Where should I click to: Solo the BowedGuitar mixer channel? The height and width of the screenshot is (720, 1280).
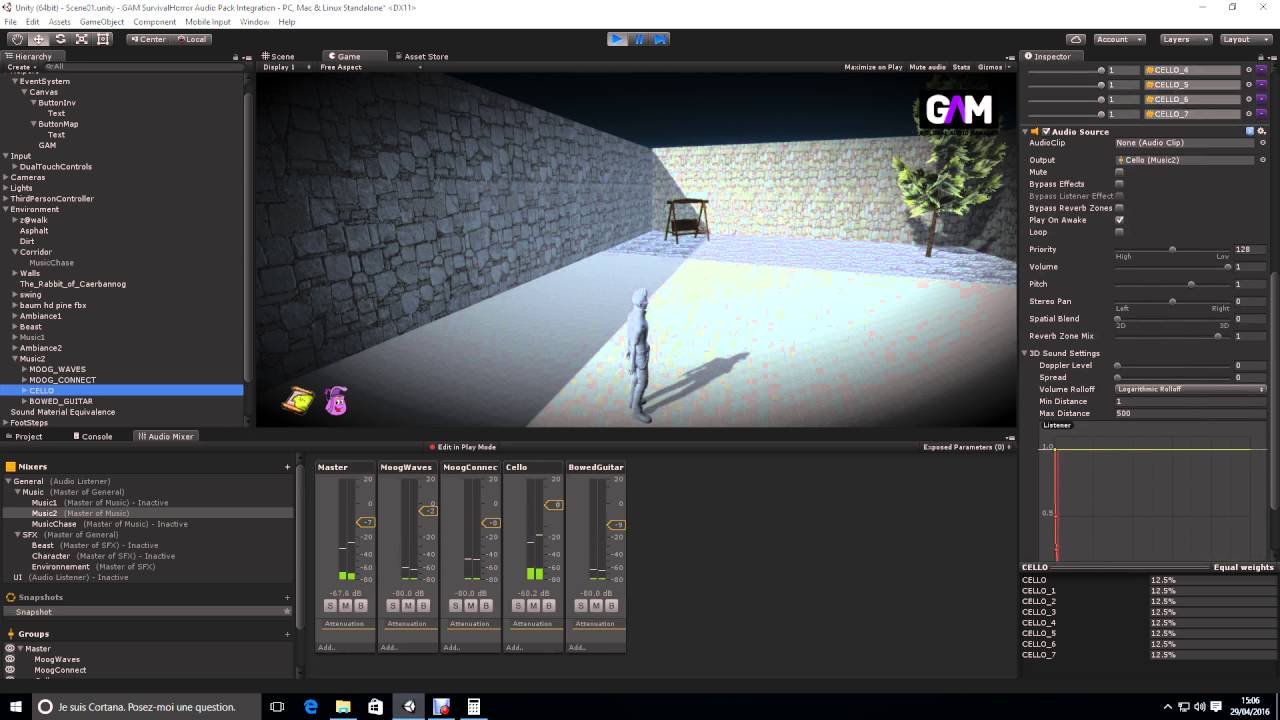(x=581, y=605)
